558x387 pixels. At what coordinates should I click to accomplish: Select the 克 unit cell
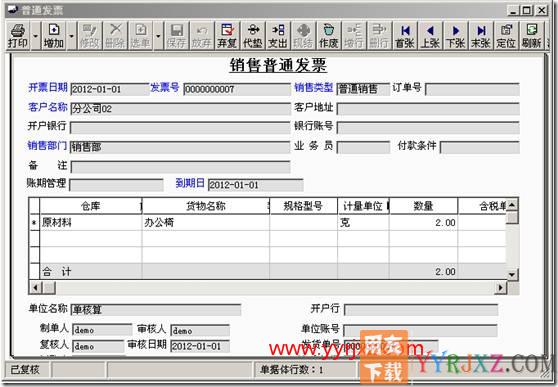click(x=363, y=223)
